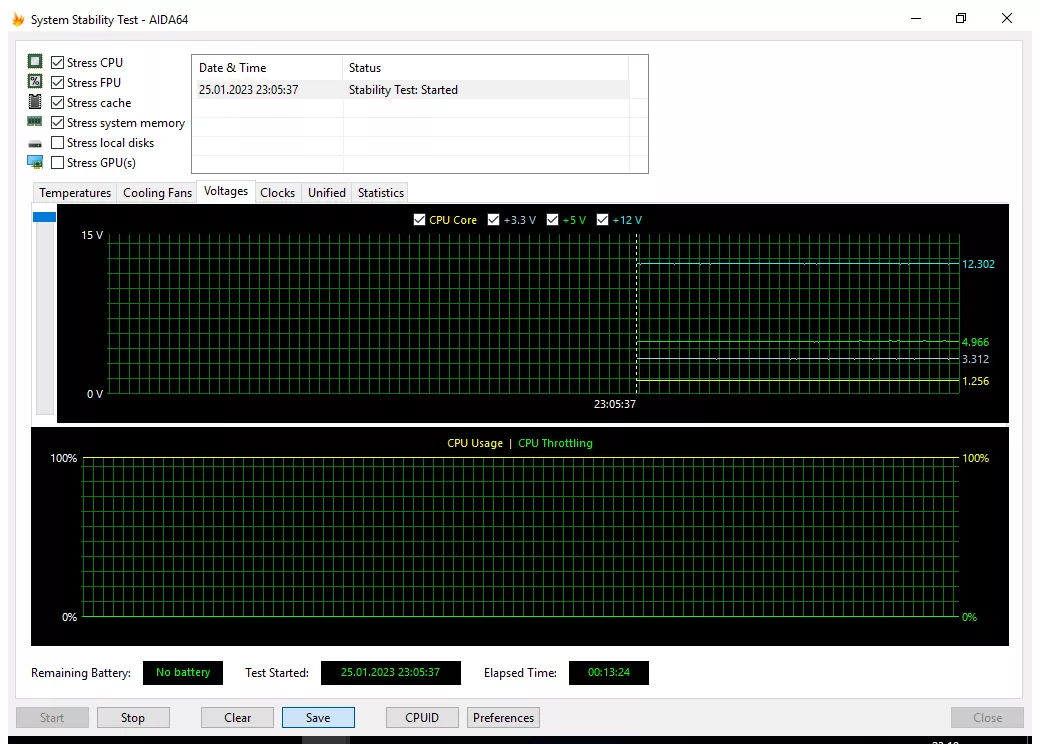Click the 1.256 CPU core voltage reading
Screen dimensions: 1040x744
click(x=975, y=381)
